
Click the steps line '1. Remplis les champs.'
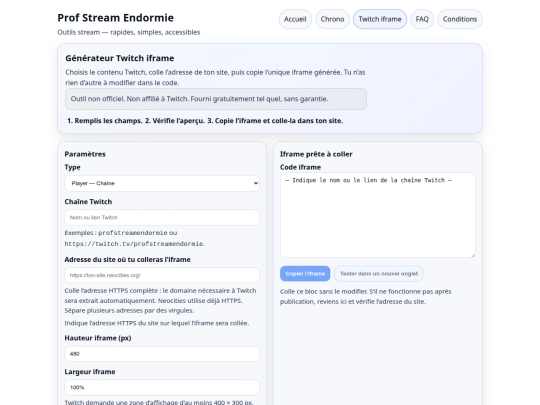pyautogui.click(x=105, y=121)
